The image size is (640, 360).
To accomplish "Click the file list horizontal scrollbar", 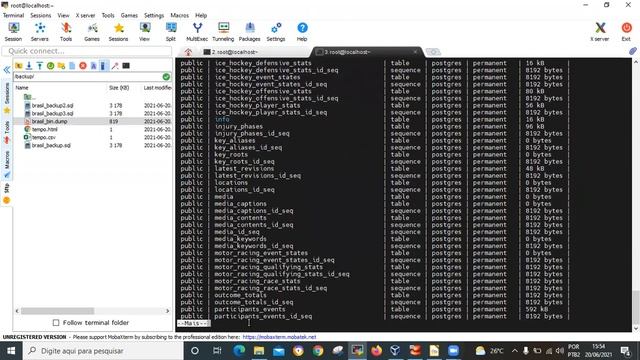I will tap(58, 311).
